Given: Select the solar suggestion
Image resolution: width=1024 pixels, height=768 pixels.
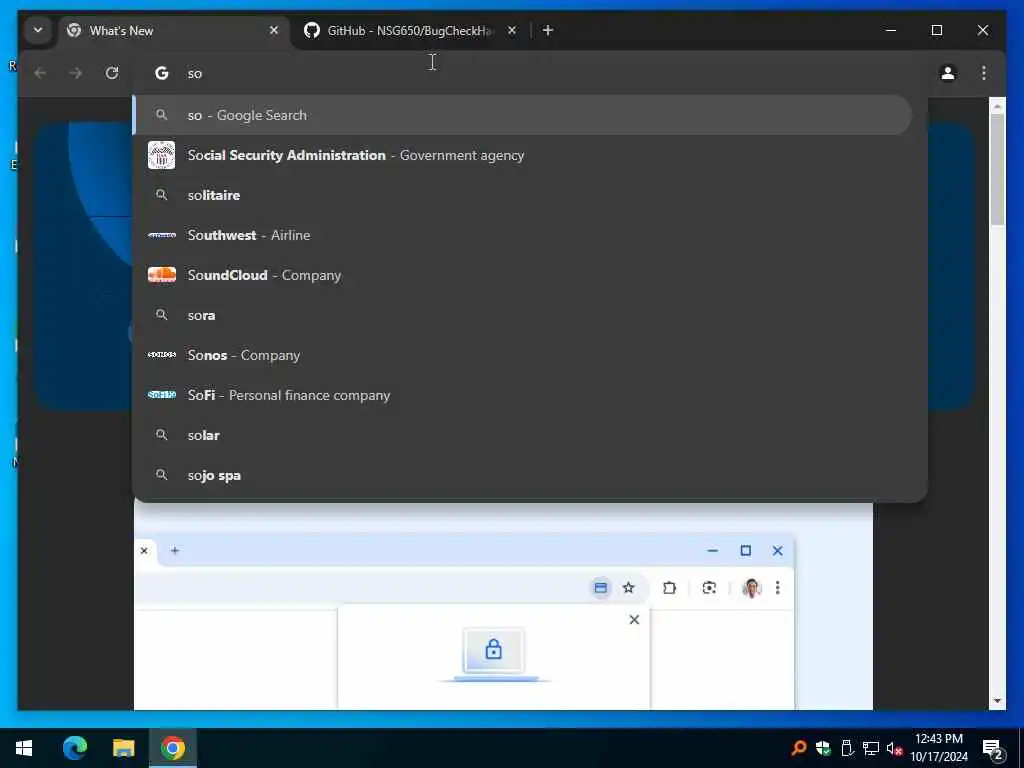Looking at the screenshot, I should click(x=522, y=435).
